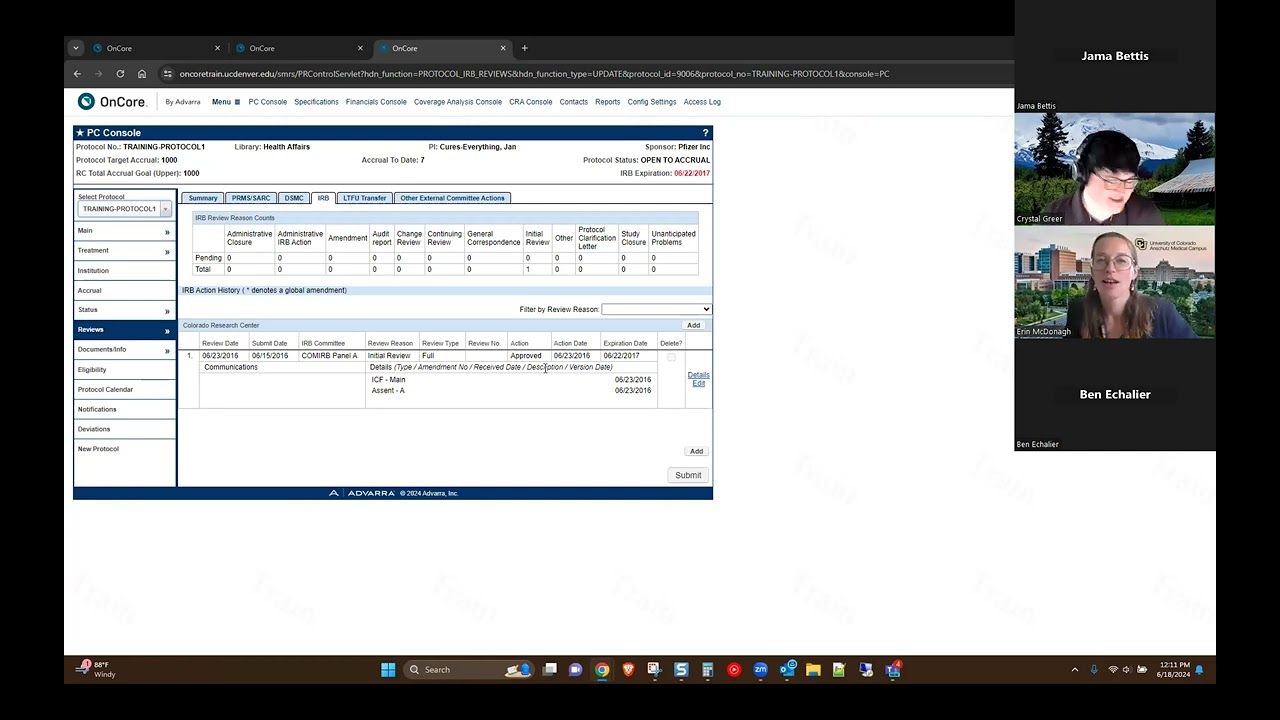Viewport: 1280px width, 720px height.
Task: Open the PC Console help question mark
Action: (705, 132)
